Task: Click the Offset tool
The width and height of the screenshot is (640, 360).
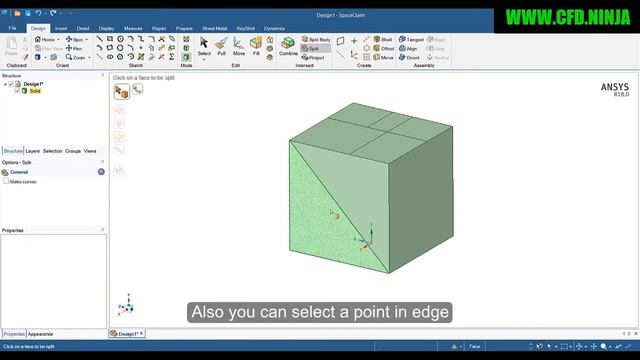Action: [384, 48]
